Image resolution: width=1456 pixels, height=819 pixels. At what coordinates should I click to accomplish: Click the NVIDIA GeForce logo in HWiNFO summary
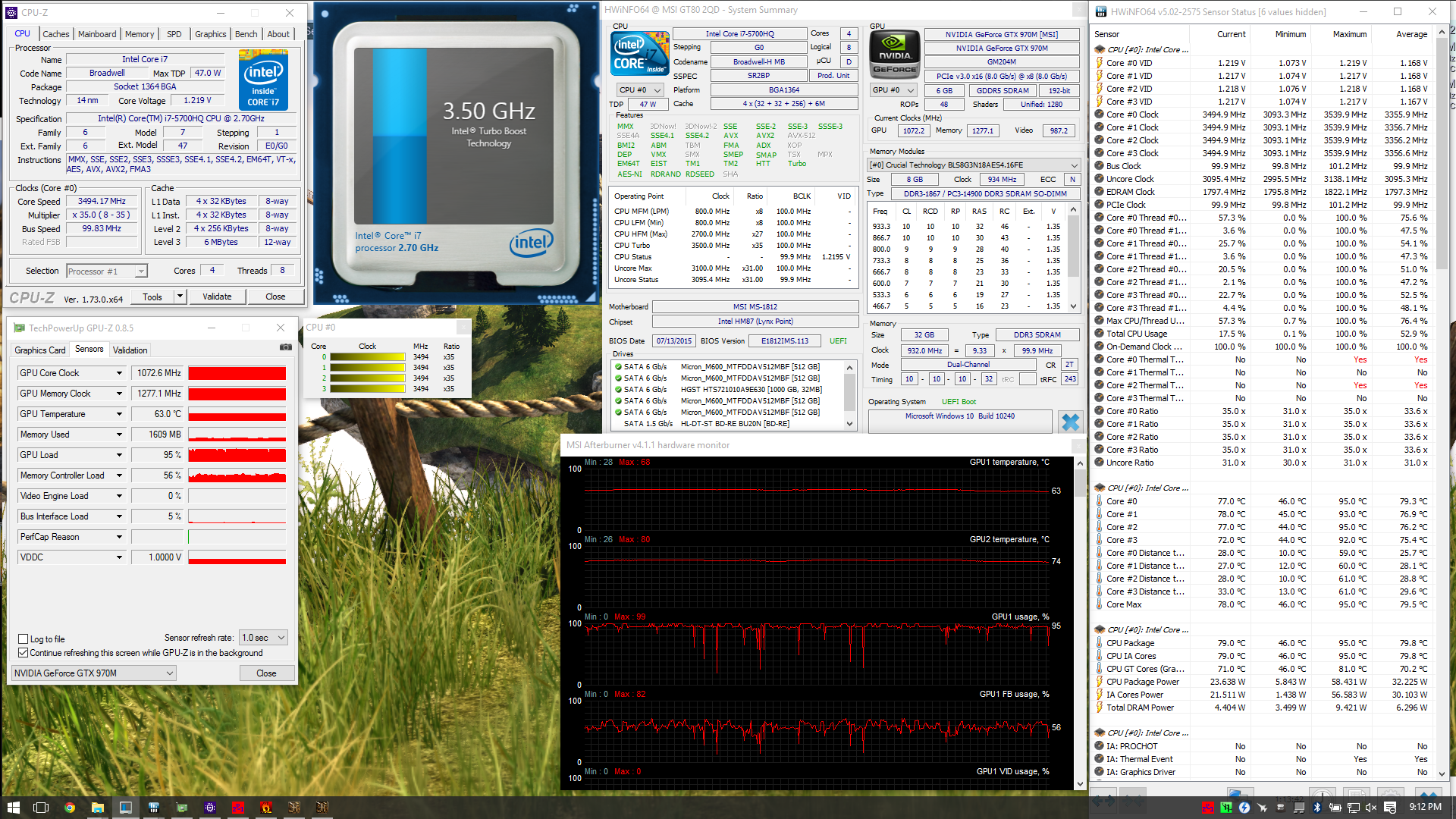(895, 53)
